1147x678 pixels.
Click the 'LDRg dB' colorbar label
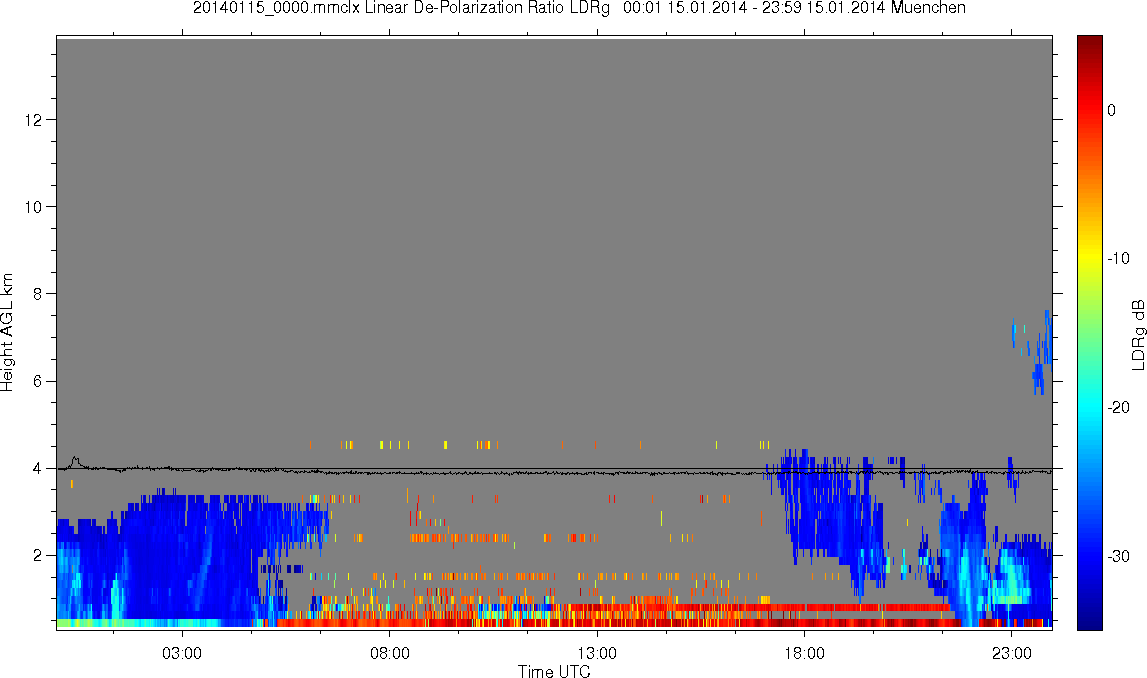click(x=1137, y=334)
